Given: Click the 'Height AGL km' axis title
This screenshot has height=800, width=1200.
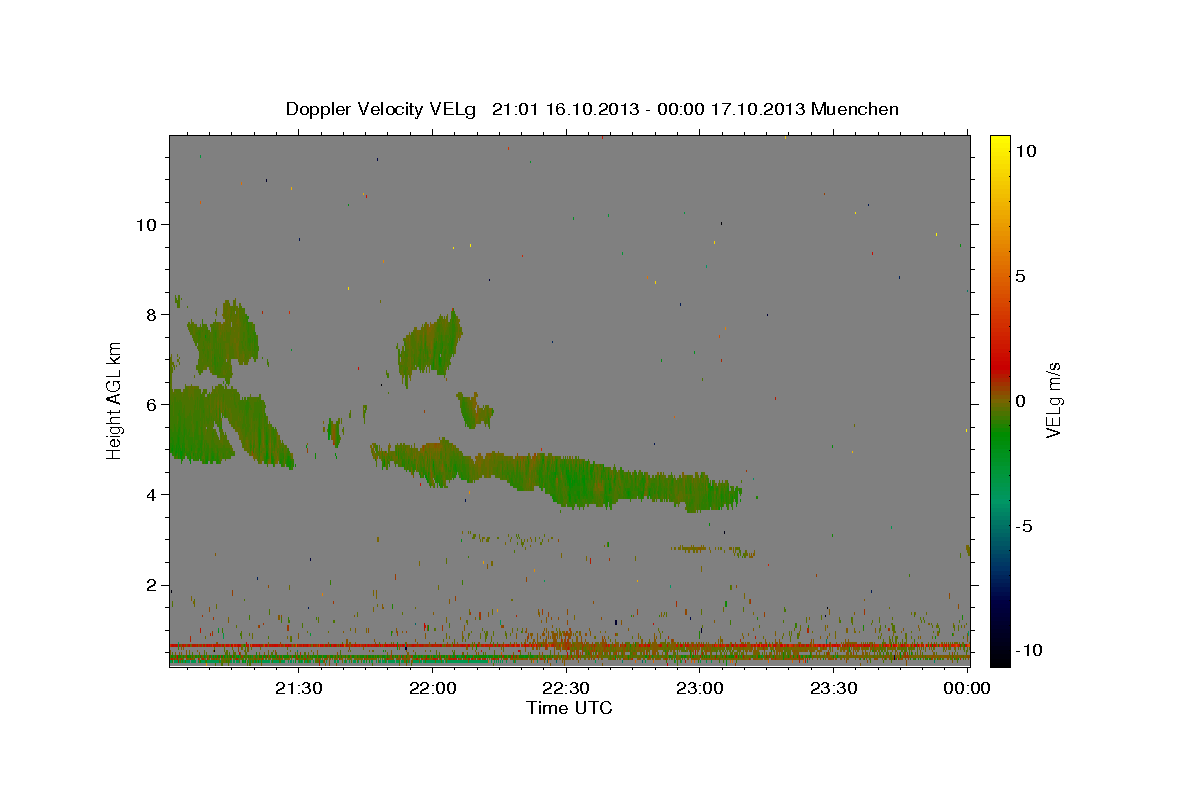Looking at the screenshot, I should coord(115,400).
